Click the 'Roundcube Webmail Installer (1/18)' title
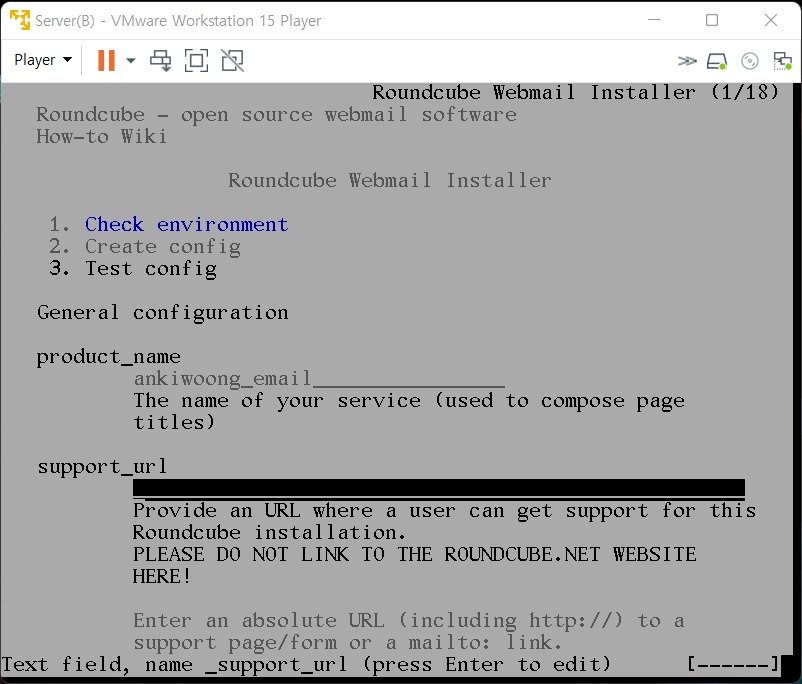Screen dimensions: 802x684 coord(576,93)
